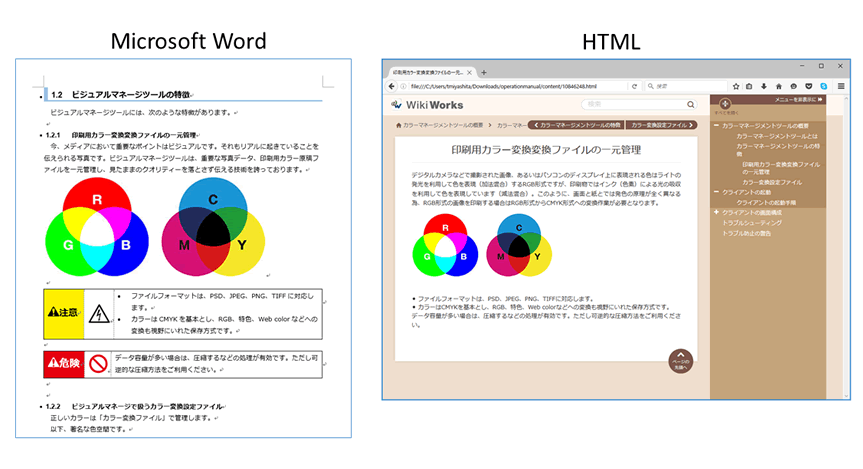Click the site info icon in address bar
This screenshot has width=863, height=469.
(x=403, y=86)
